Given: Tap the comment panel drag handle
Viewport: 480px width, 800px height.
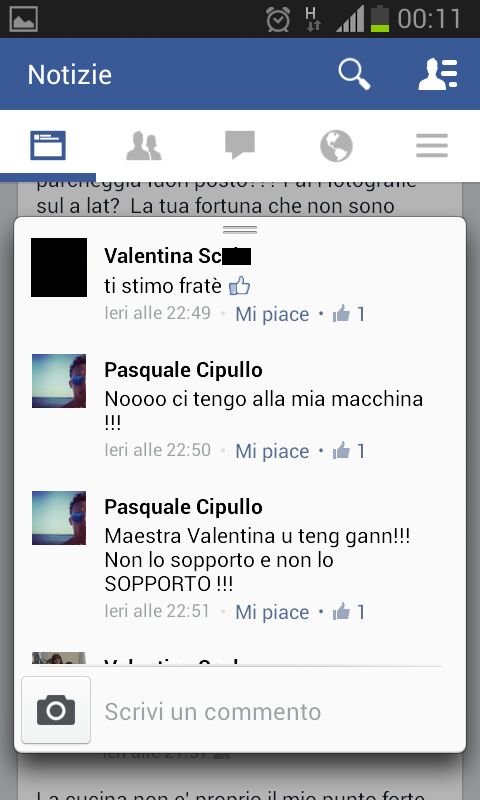Looking at the screenshot, I should tap(240, 230).
